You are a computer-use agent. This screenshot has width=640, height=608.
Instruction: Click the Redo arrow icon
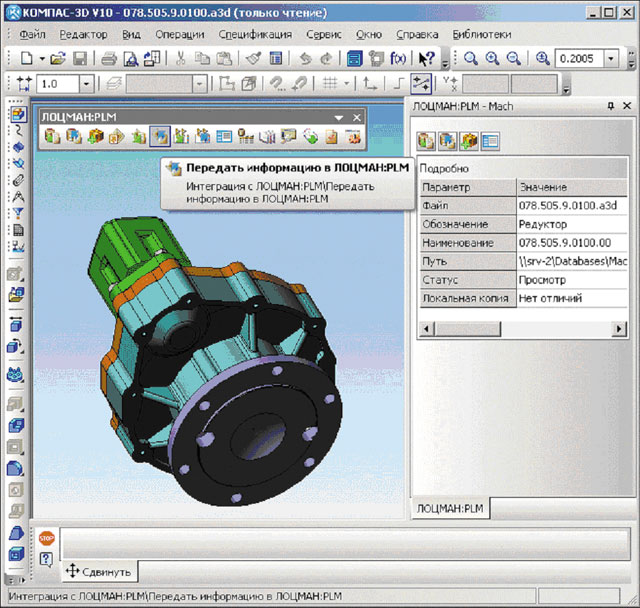(x=326, y=58)
